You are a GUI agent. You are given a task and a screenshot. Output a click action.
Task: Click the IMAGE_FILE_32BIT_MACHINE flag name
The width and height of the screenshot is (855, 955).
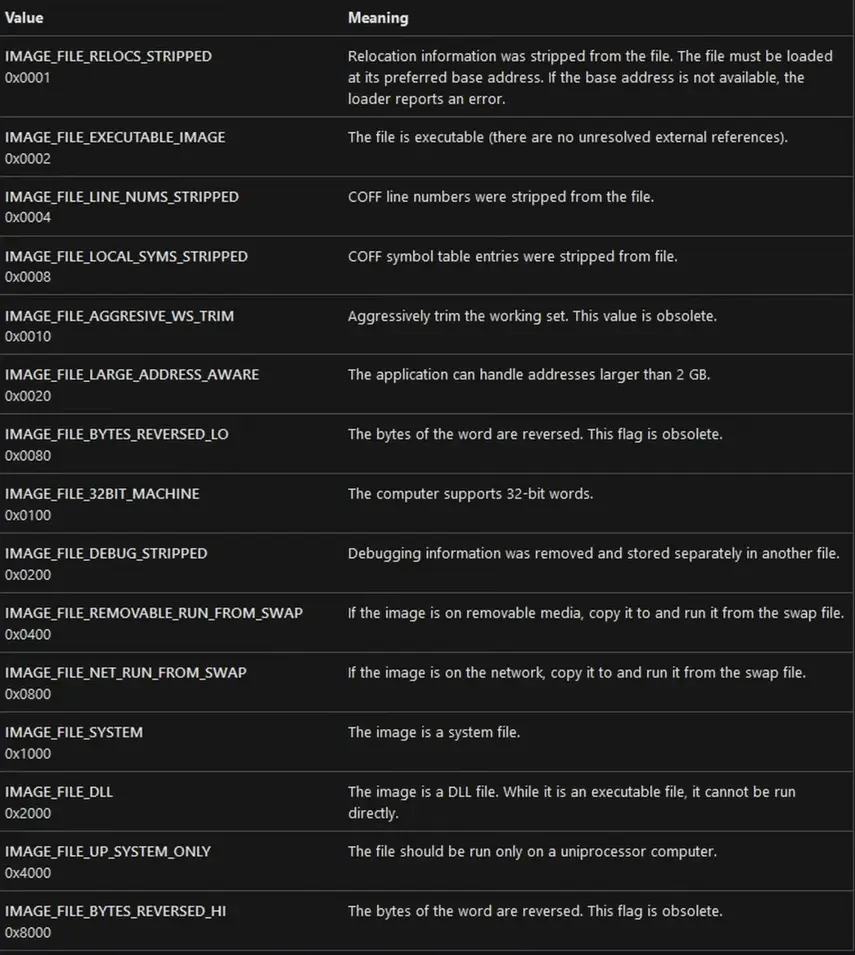point(102,494)
